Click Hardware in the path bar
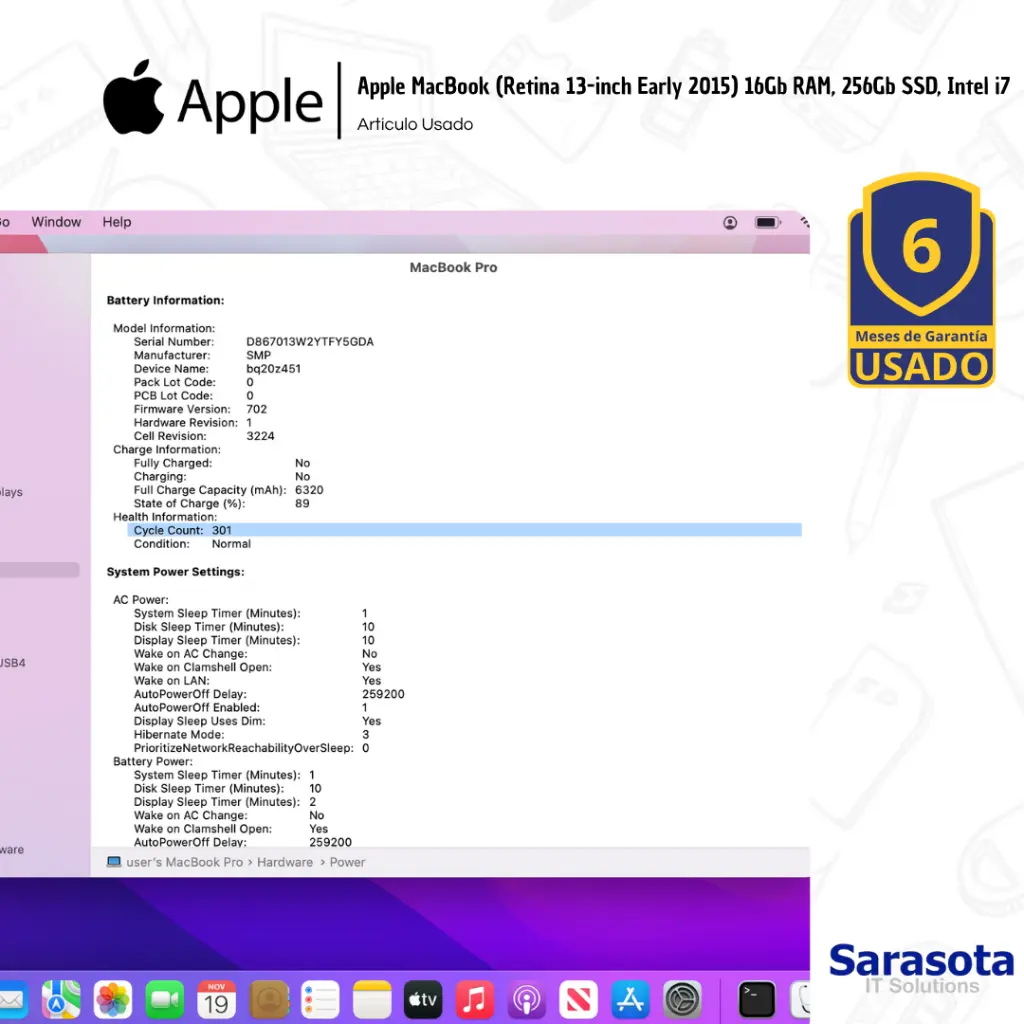Image resolution: width=1024 pixels, height=1024 pixels. coord(285,862)
